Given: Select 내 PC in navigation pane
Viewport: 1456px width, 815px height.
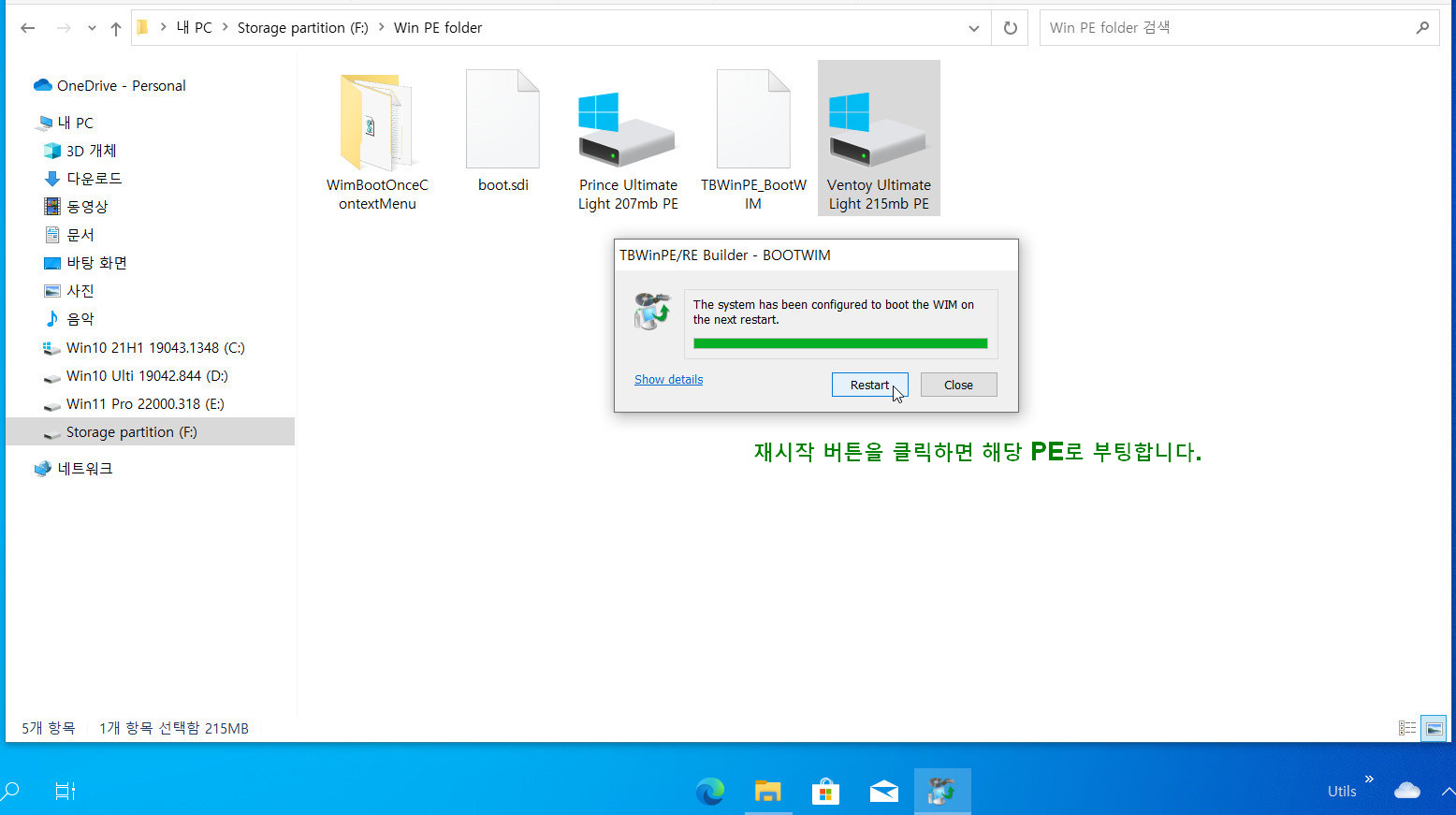Looking at the screenshot, I should [66, 123].
